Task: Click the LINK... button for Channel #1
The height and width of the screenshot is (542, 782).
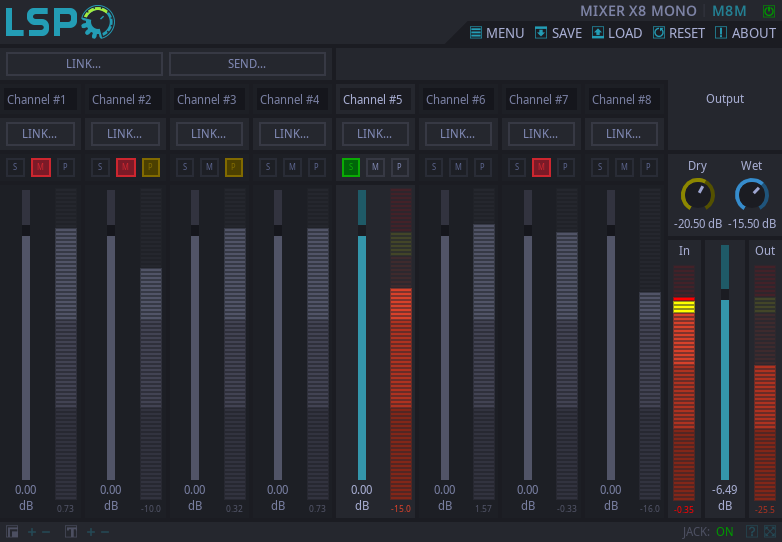Action: pyautogui.click(x=40, y=134)
